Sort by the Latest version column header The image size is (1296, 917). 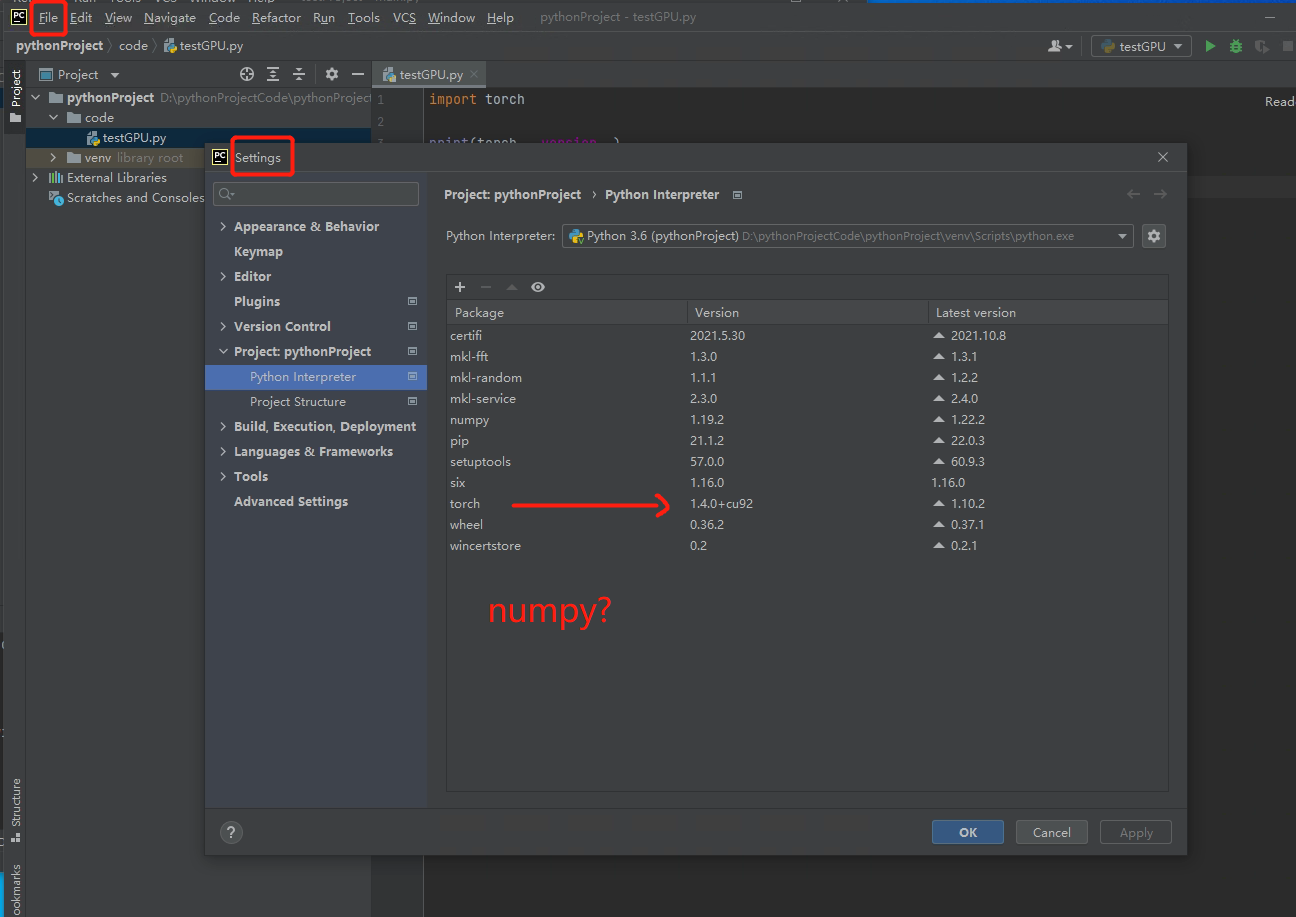coord(1048,313)
